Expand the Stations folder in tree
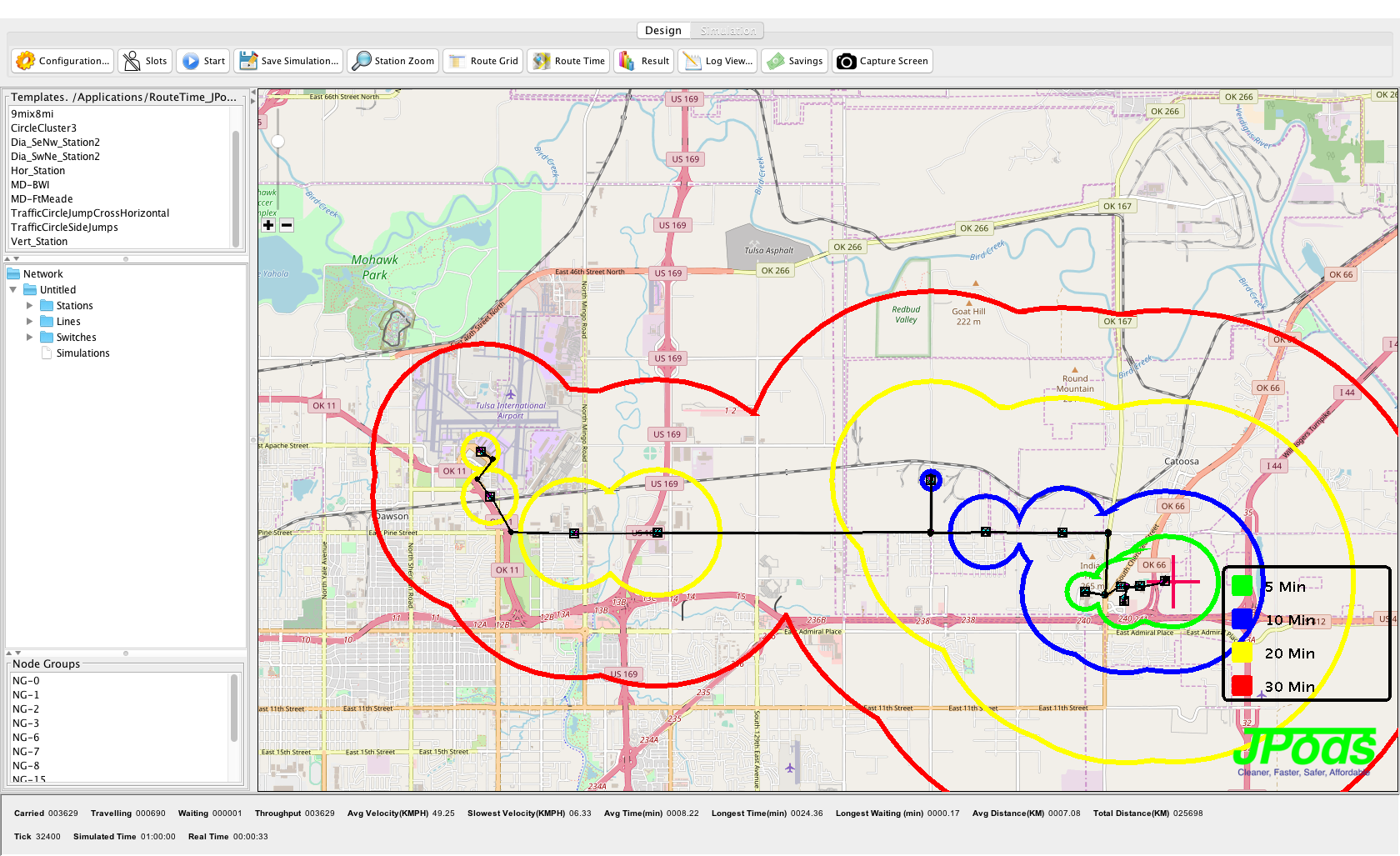The image size is (1400, 856). point(30,306)
